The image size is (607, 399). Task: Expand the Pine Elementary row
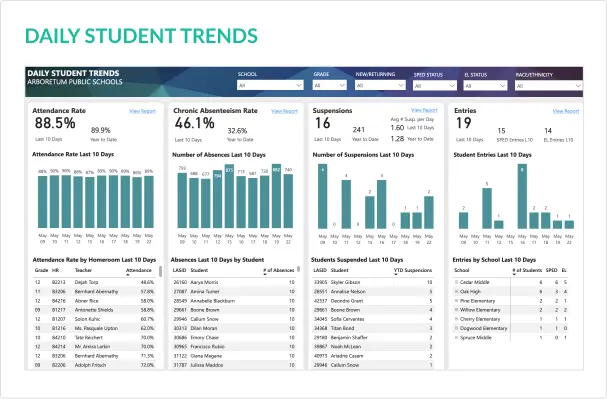click(456, 301)
